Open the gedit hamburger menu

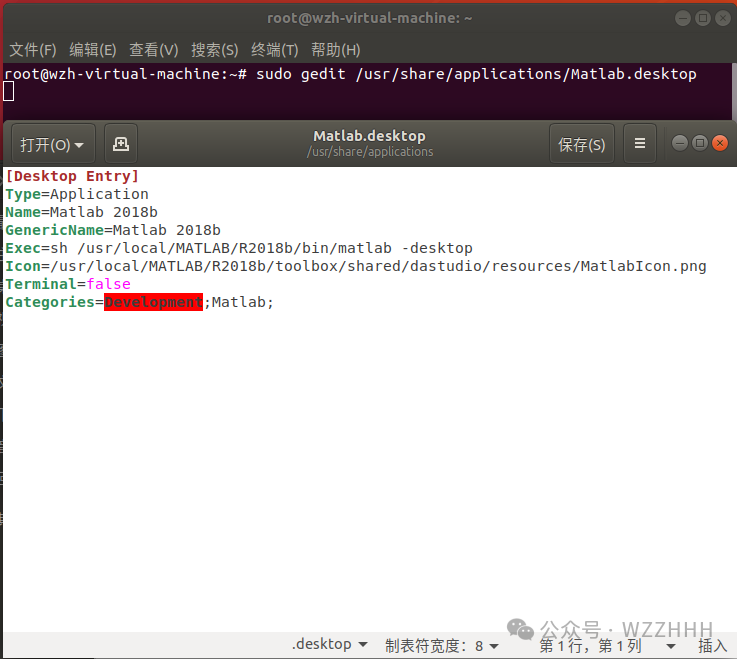click(639, 144)
